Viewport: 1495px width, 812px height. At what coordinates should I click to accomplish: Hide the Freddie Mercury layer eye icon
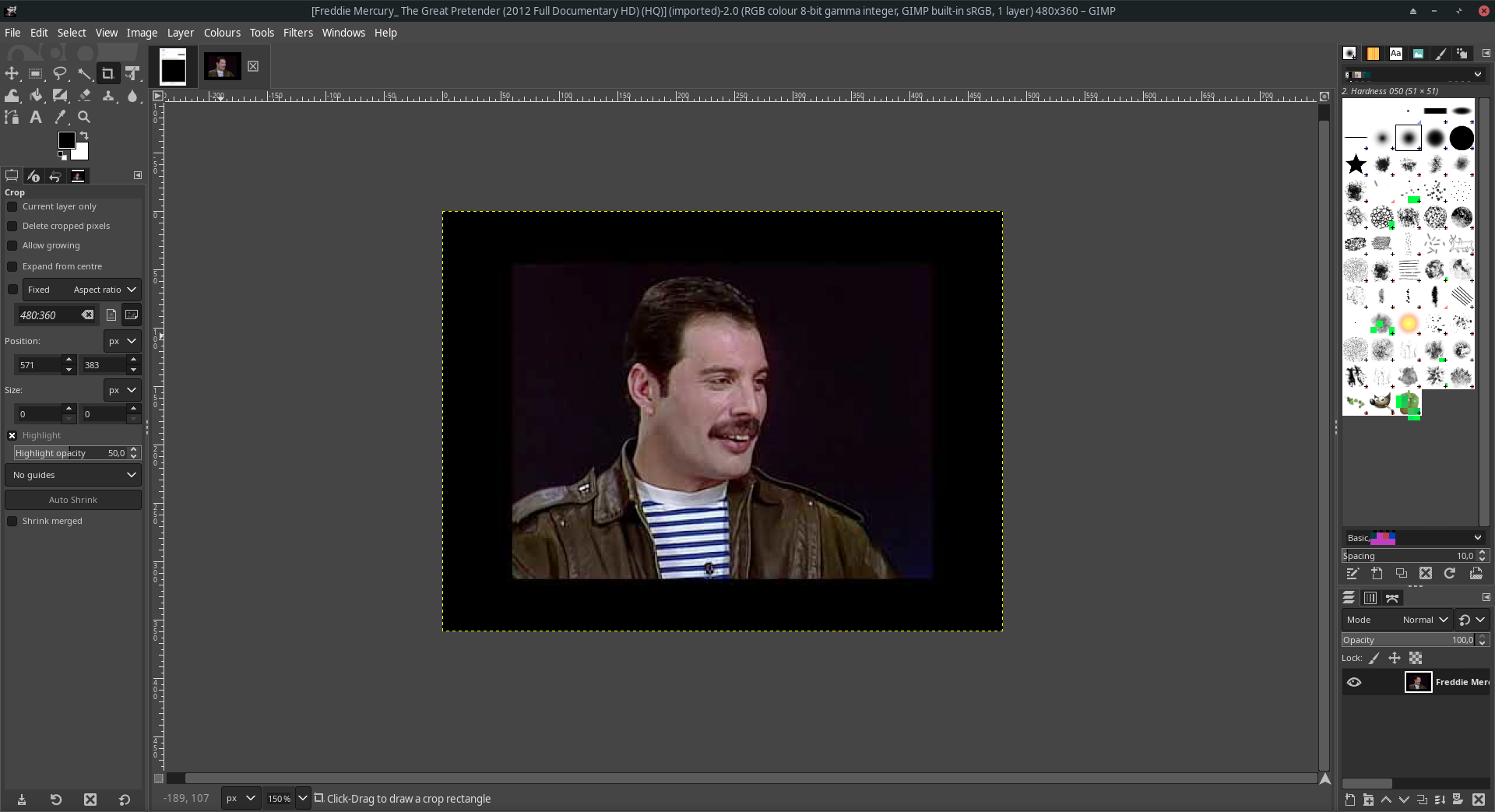point(1354,682)
